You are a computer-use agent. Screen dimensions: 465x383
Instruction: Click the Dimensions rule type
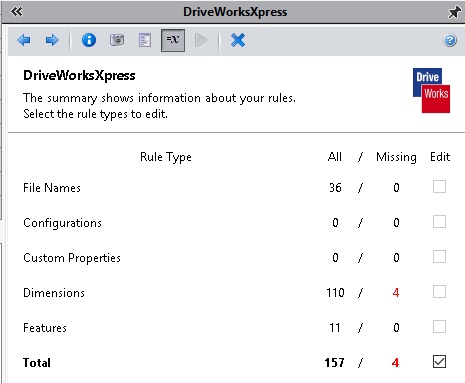54,293
